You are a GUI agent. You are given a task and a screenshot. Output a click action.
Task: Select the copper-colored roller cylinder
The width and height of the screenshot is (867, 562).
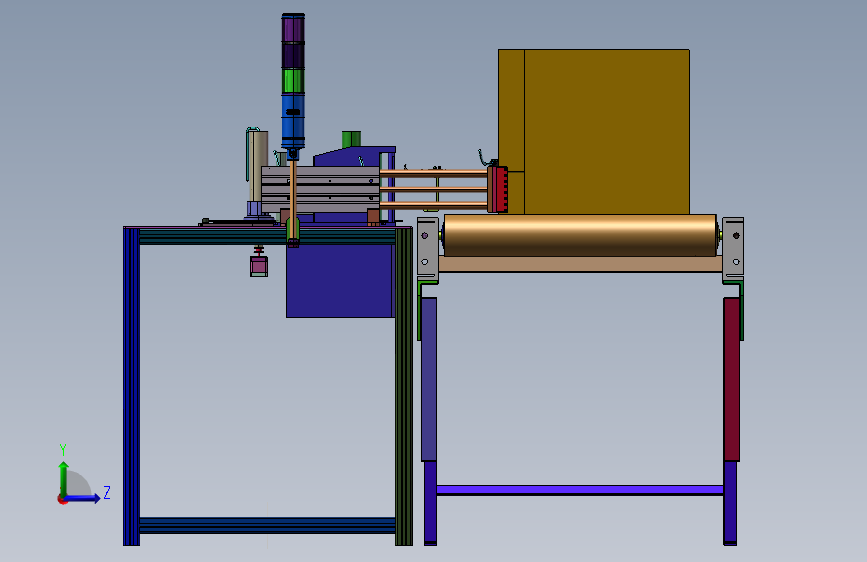point(580,236)
